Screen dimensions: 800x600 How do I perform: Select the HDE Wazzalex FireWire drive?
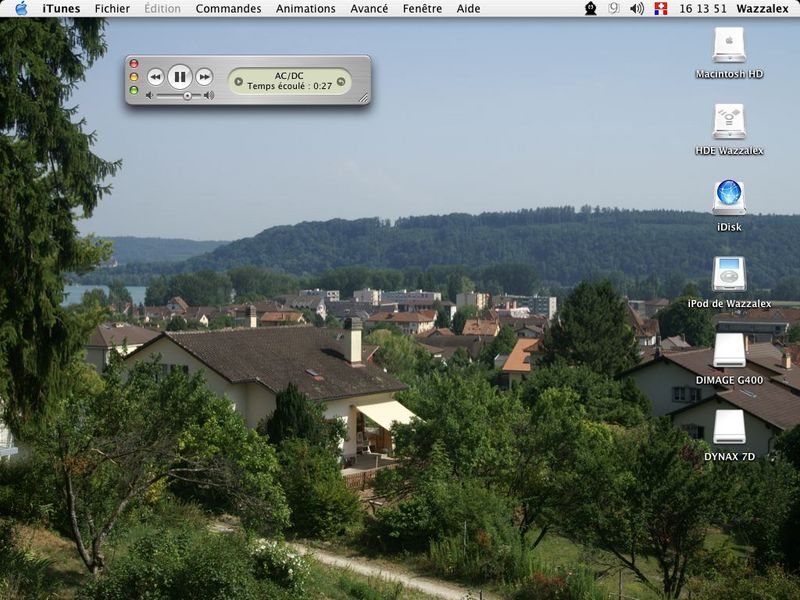point(729,121)
